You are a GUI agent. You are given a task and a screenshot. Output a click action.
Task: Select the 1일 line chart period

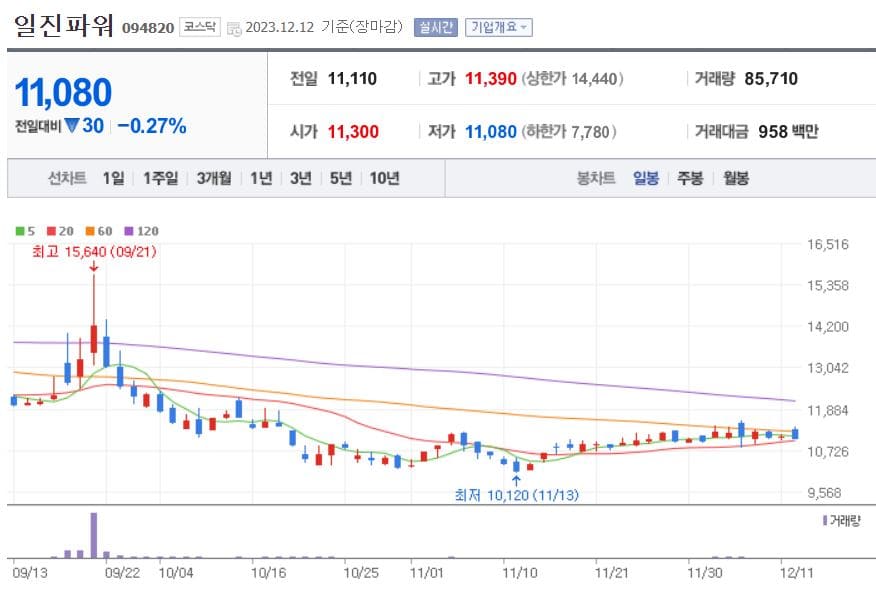click(113, 178)
